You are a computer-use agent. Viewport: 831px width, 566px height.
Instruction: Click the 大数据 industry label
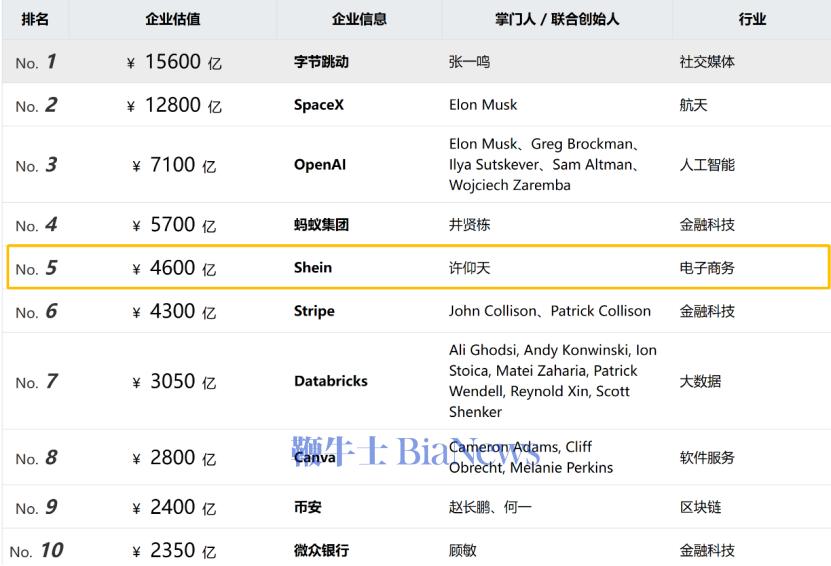tap(700, 381)
